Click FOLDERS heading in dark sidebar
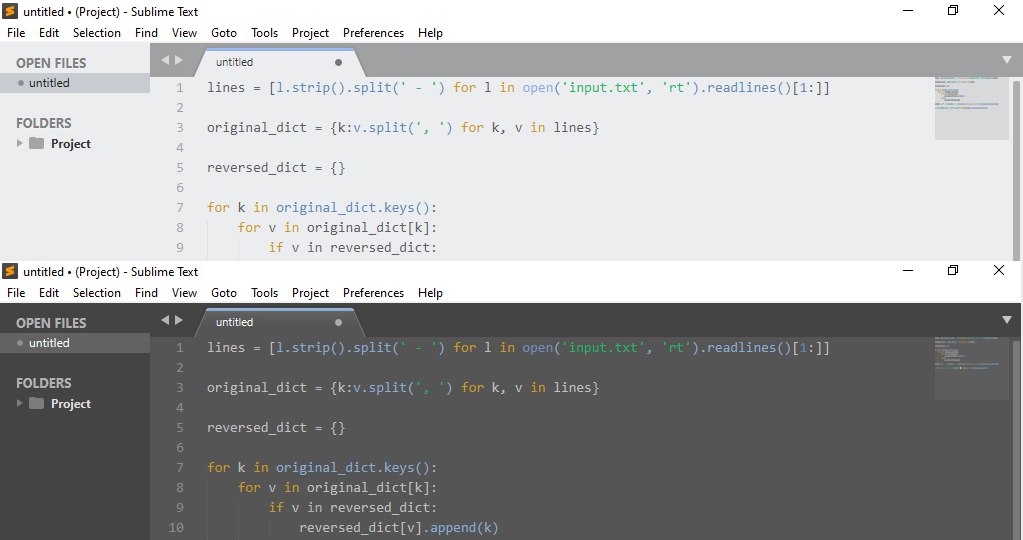Viewport: 1023px width, 540px height. coord(44,383)
